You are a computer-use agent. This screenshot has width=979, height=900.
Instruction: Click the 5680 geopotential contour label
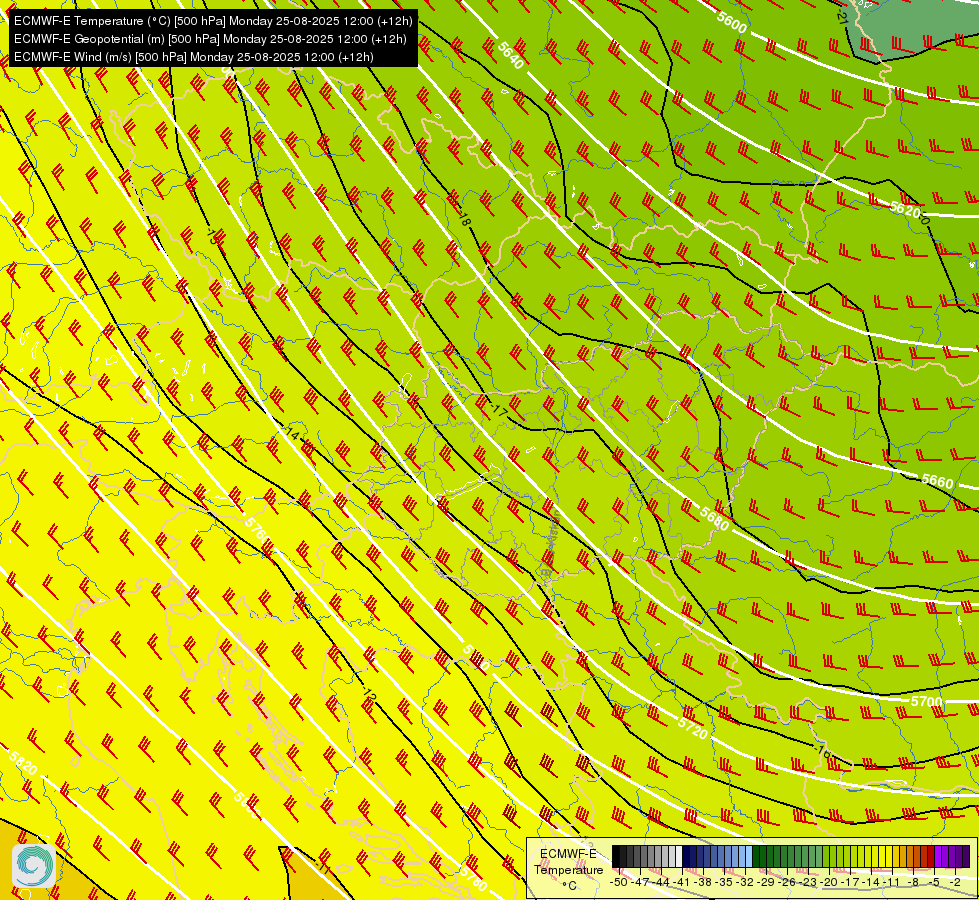click(714, 518)
